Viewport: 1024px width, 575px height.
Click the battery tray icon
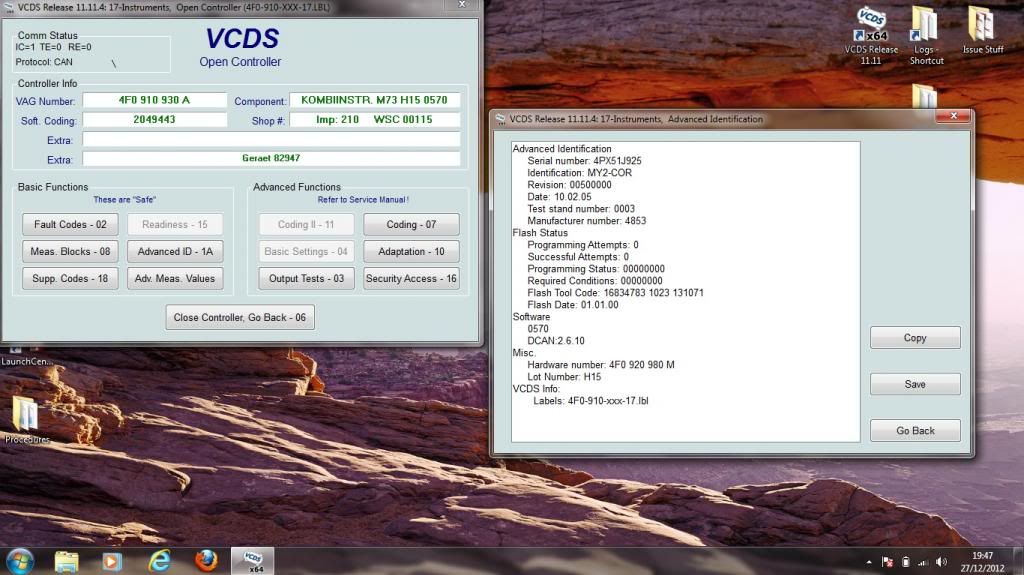(x=905, y=562)
